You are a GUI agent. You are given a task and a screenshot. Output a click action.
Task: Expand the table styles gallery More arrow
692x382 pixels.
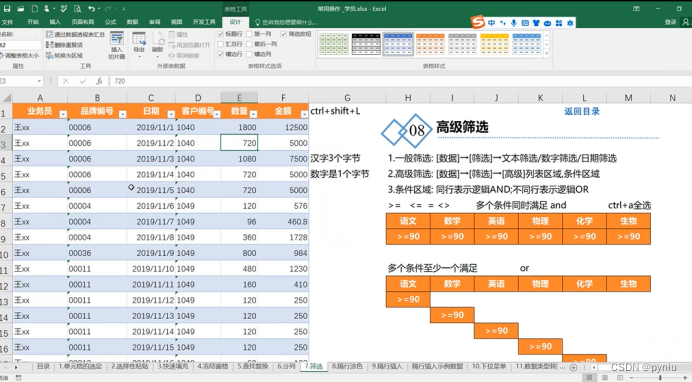click(x=547, y=54)
